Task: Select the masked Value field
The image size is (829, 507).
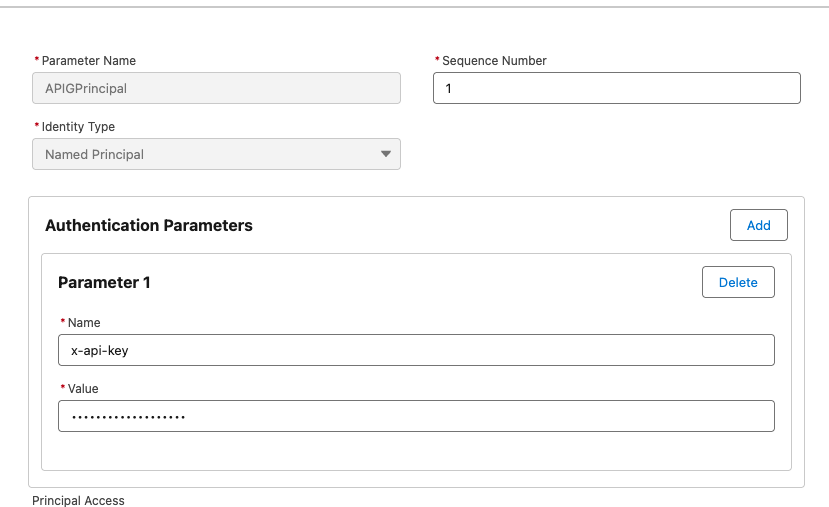Action: [416, 416]
